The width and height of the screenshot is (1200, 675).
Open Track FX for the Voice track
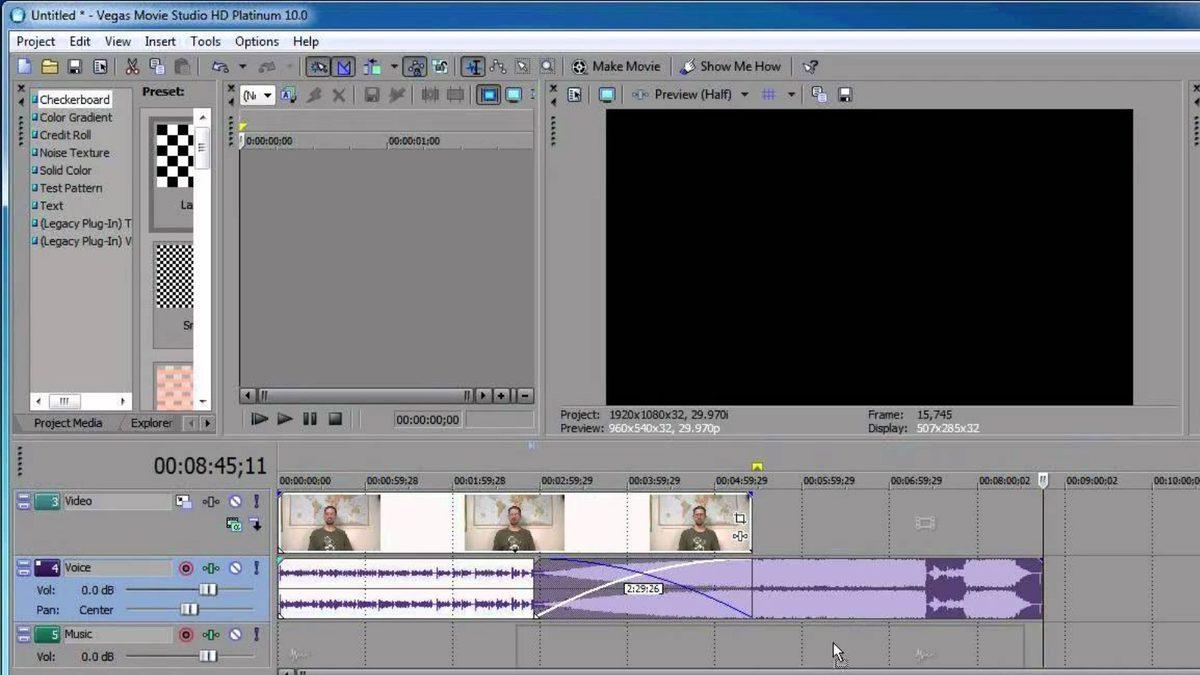click(x=211, y=567)
